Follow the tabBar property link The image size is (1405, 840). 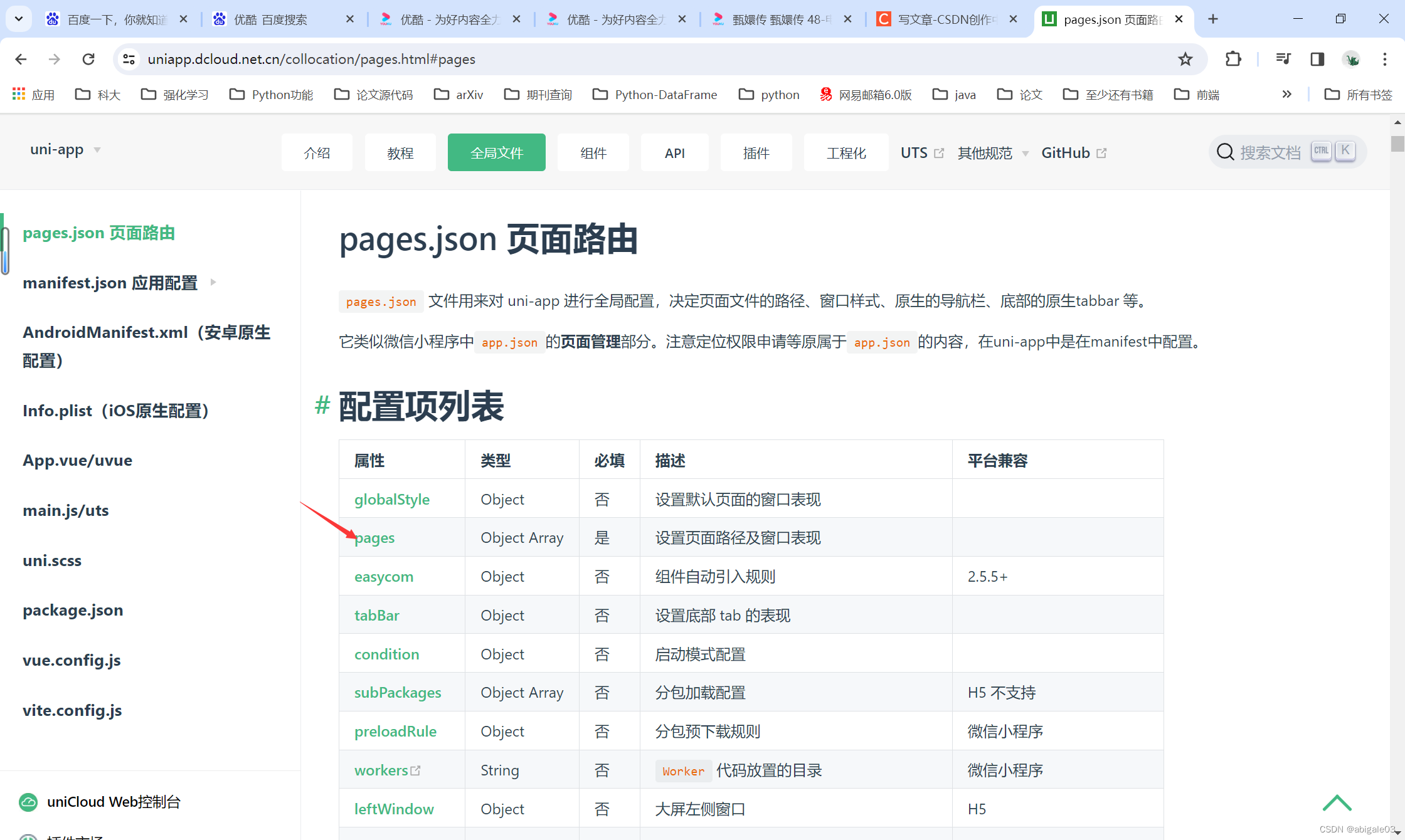[377, 616]
